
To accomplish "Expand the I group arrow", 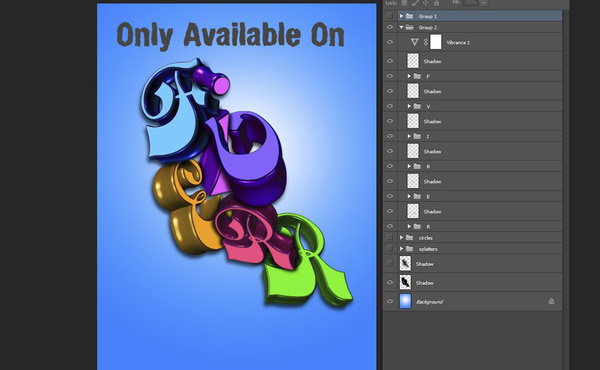I will click(409, 136).
